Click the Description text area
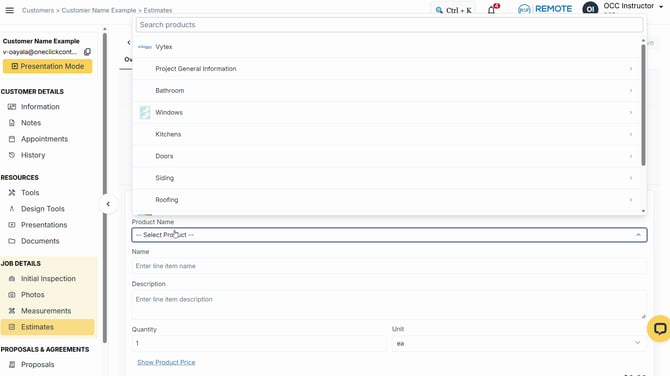 389,305
